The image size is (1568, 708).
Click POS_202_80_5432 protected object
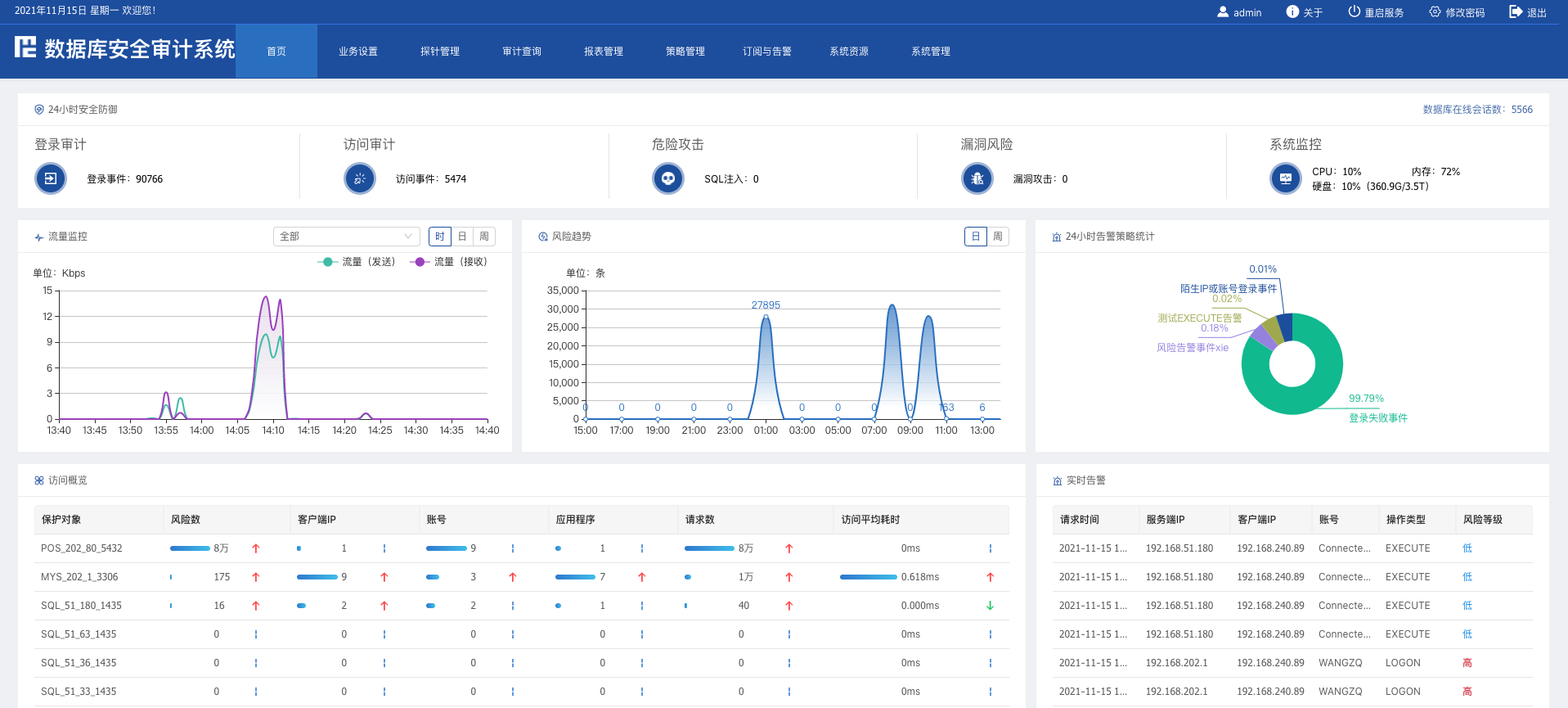(82, 548)
